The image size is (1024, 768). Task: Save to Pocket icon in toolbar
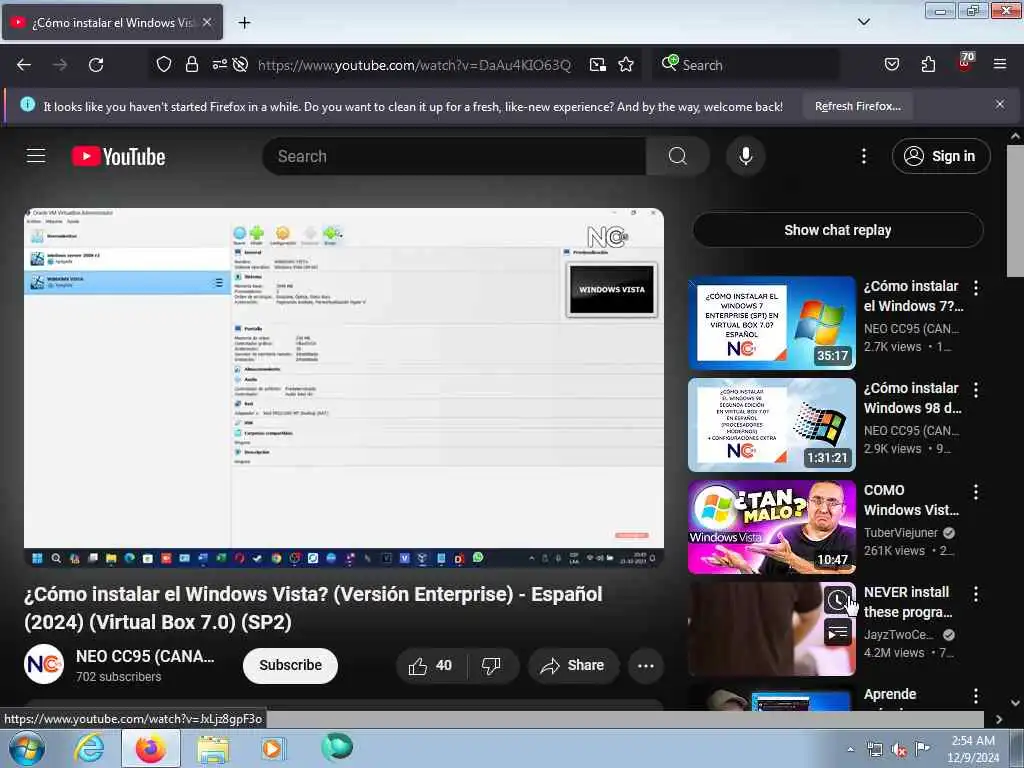892,64
